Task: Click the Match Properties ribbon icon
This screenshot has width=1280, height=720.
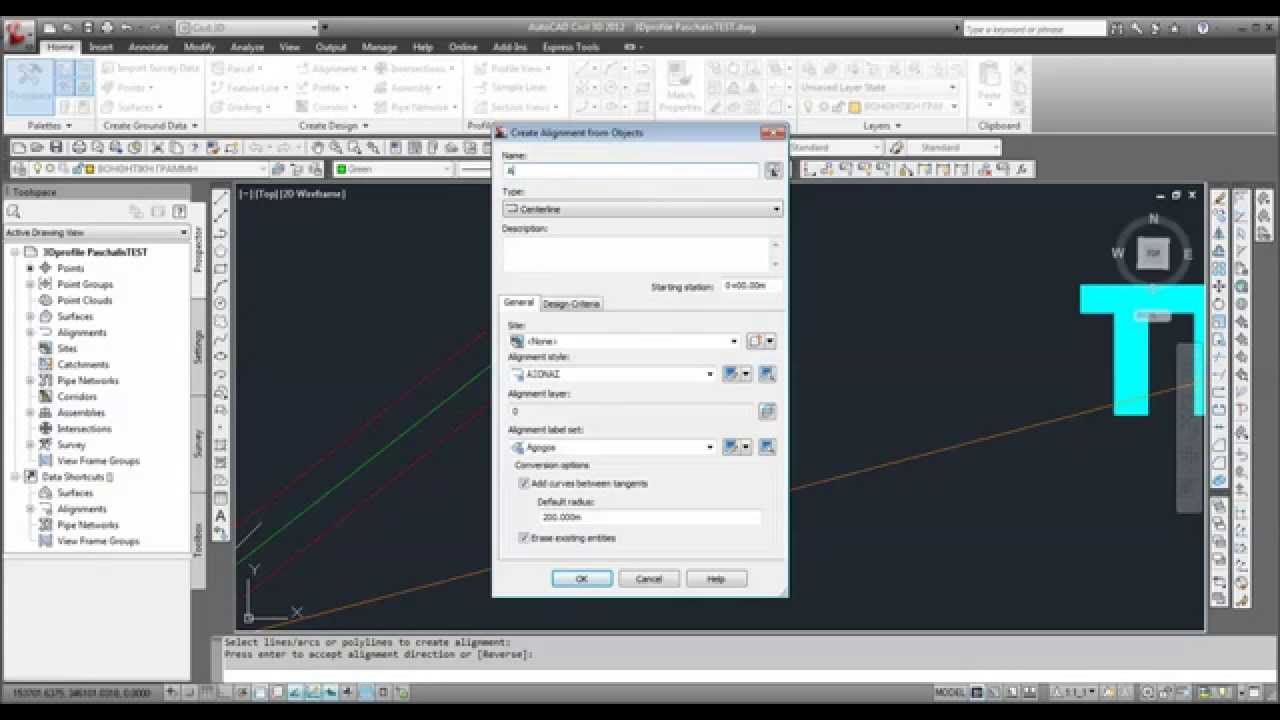Action: click(x=681, y=87)
